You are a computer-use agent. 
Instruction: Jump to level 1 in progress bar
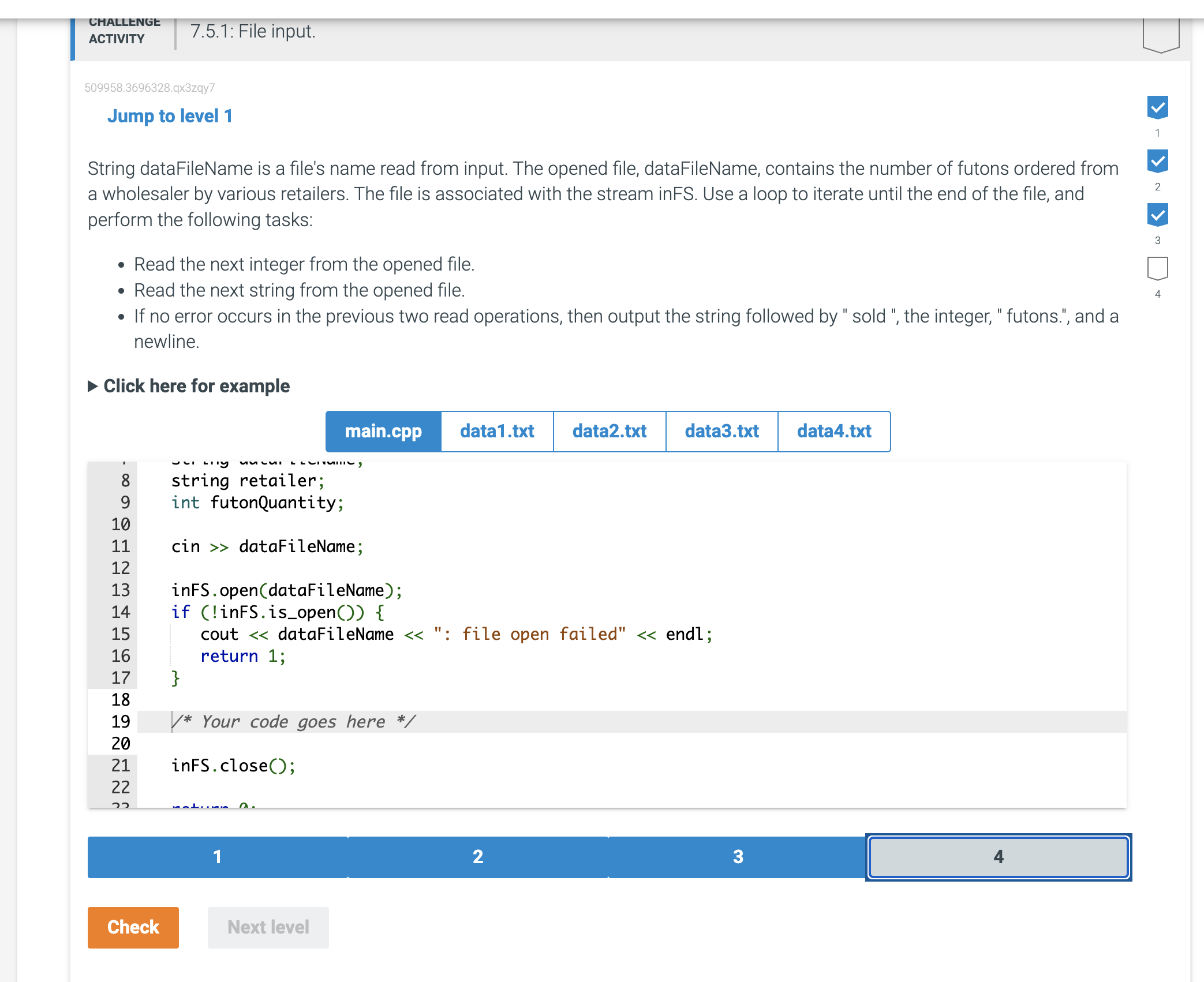(218, 857)
